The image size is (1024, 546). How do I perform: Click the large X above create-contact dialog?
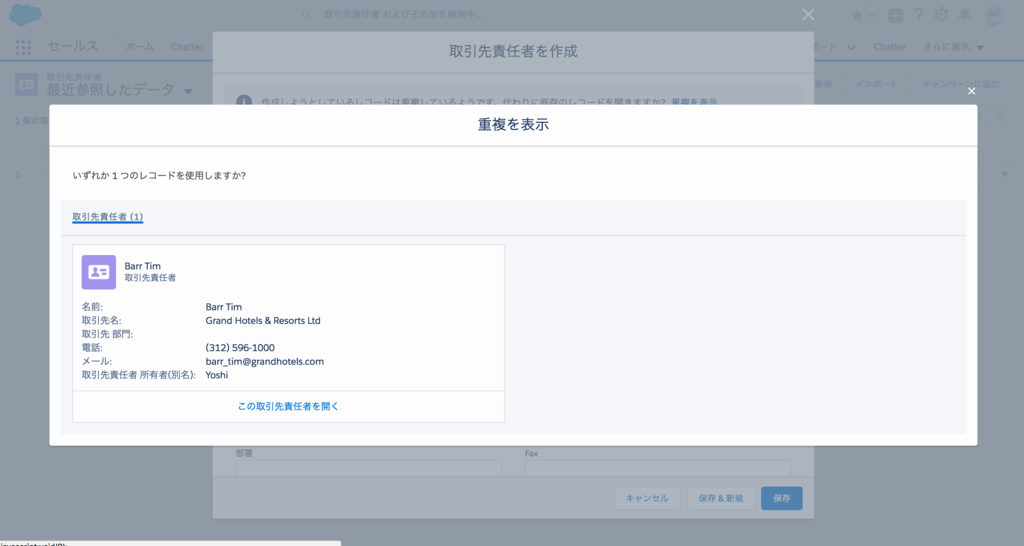808,14
